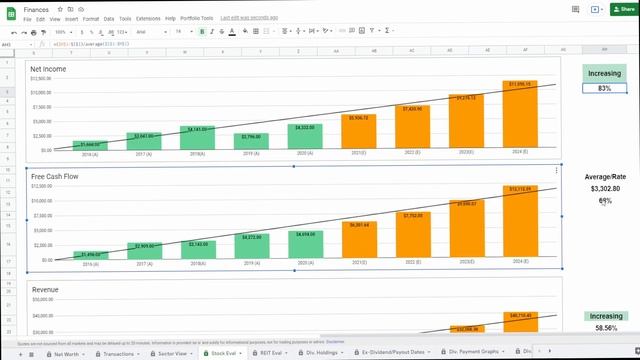Switch to the Div. Holdings sheet tab

[x=321, y=352]
